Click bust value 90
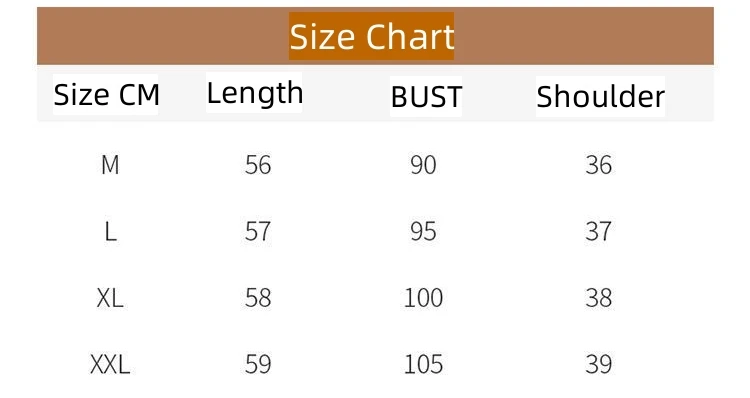 click(x=423, y=165)
